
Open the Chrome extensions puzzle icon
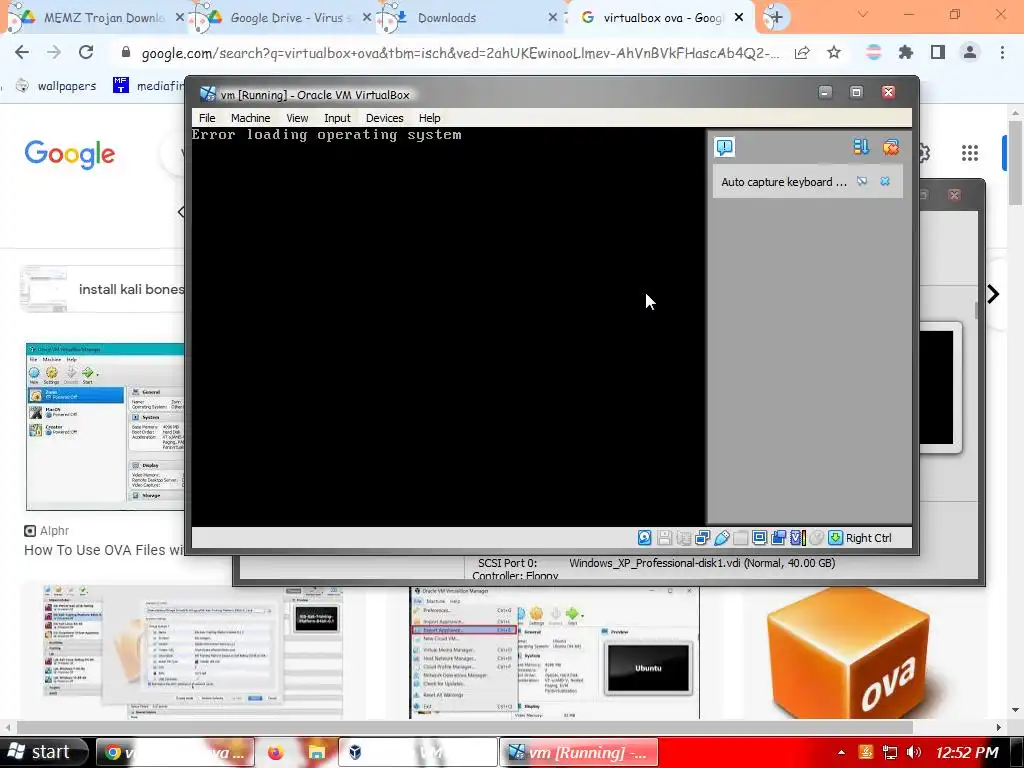coord(906,52)
